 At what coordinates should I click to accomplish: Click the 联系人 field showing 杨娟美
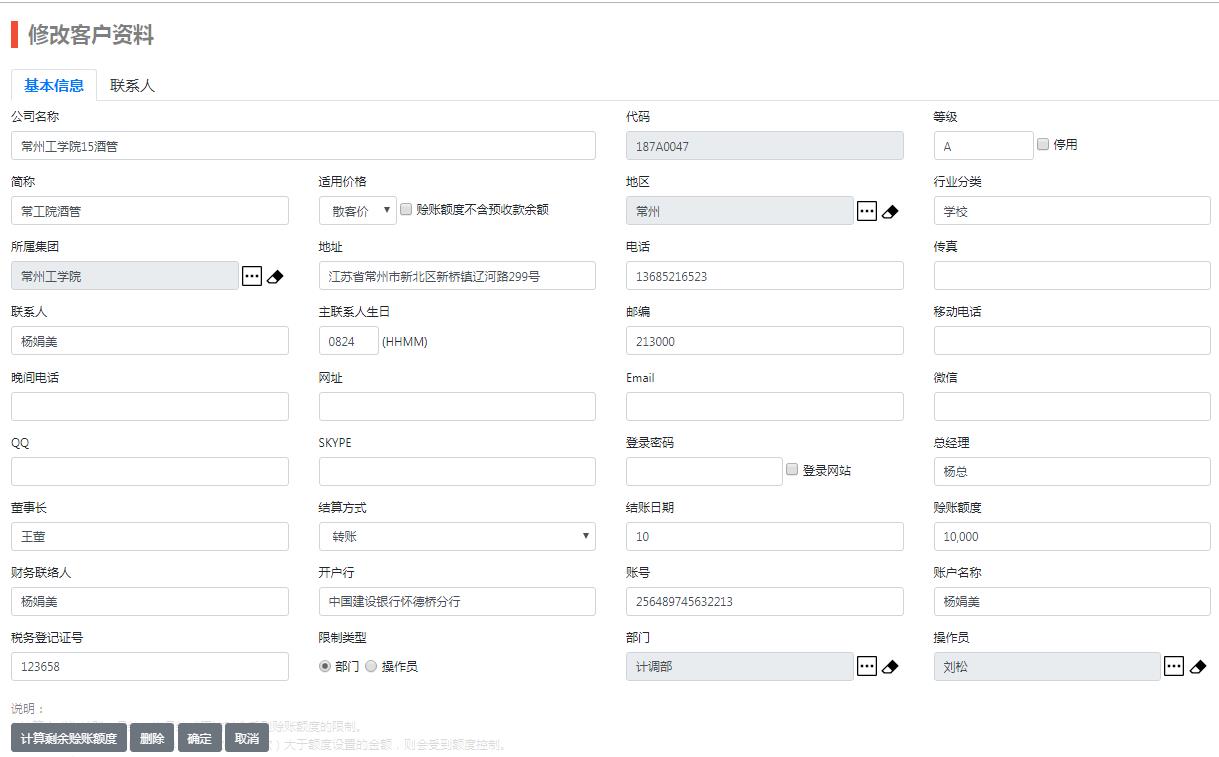tap(150, 341)
